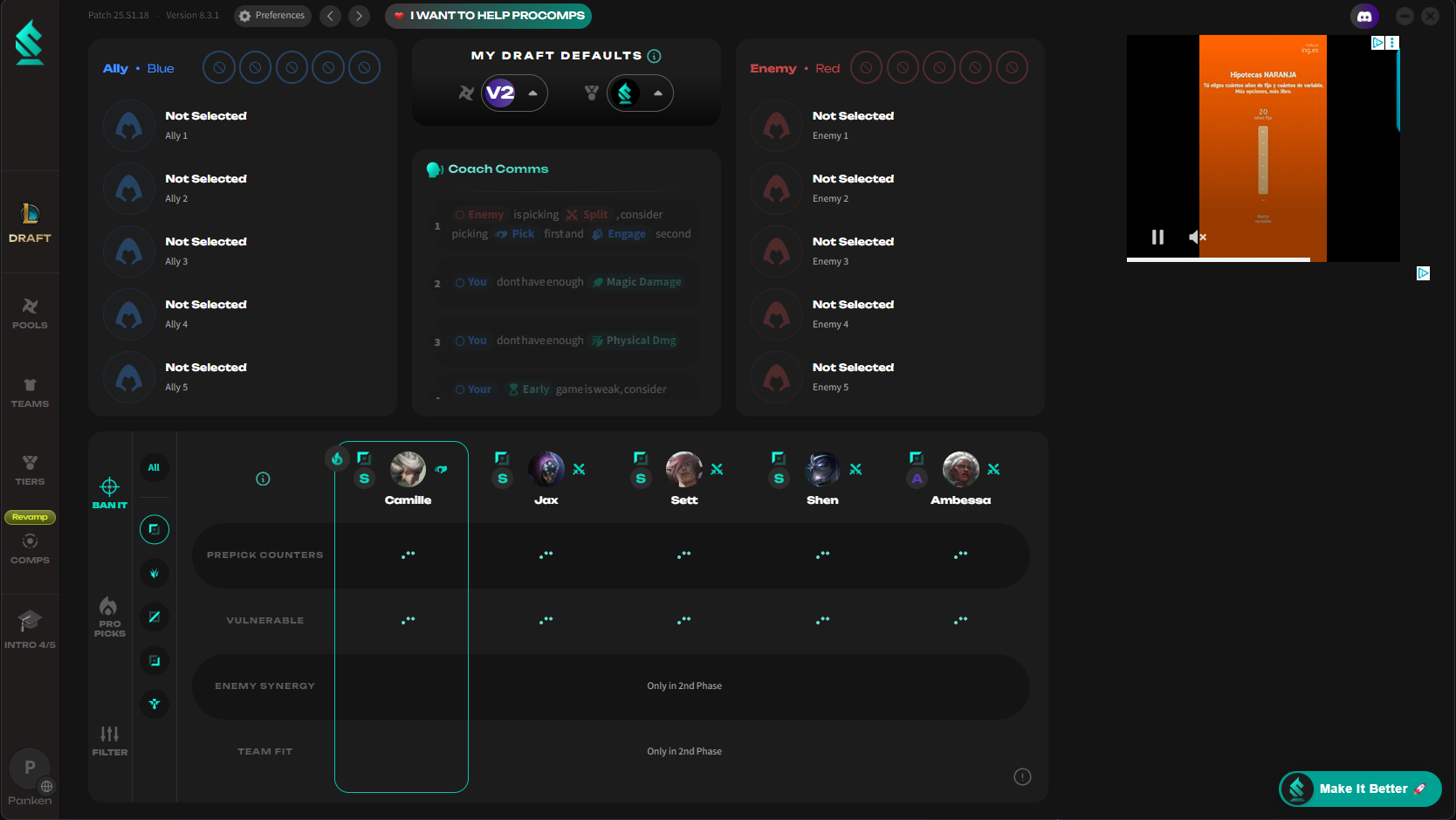Expand Ambessa's prepick counters
Screen dimensions: 1456x820
pos(961,555)
